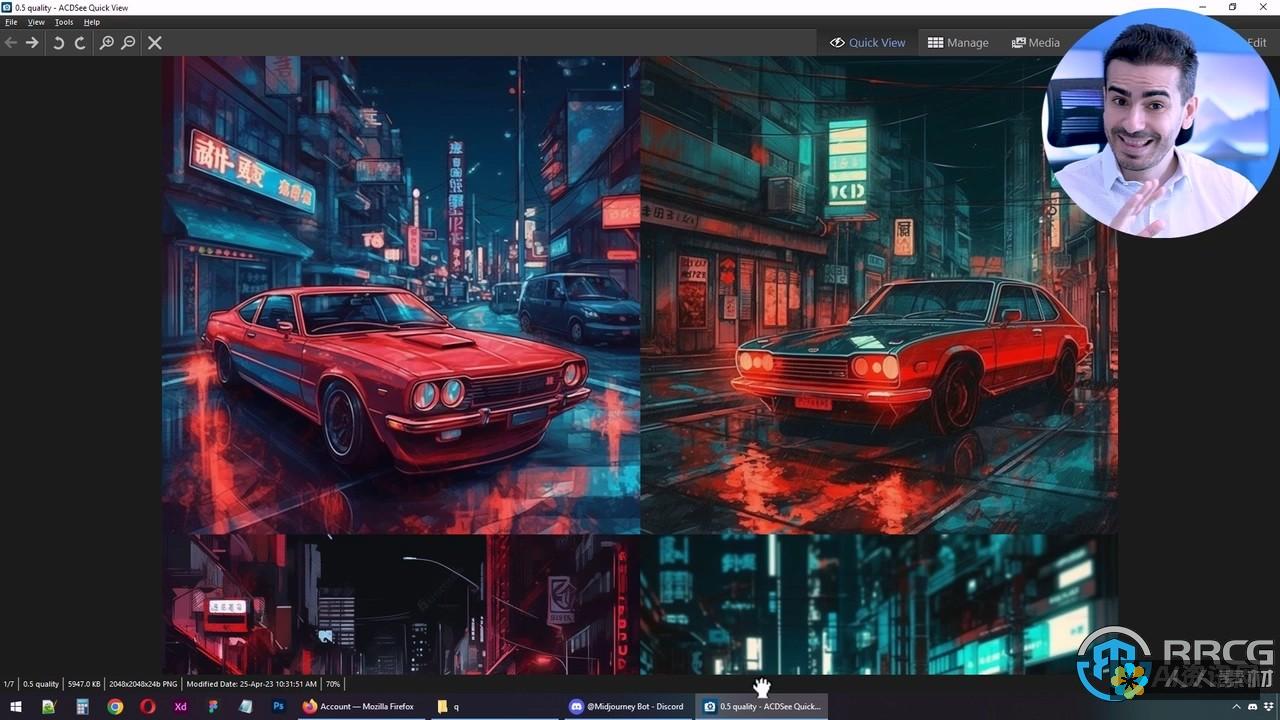Click the 1/7 image counter in status bar
This screenshot has height=720, width=1280.
(x=9, y=684)
